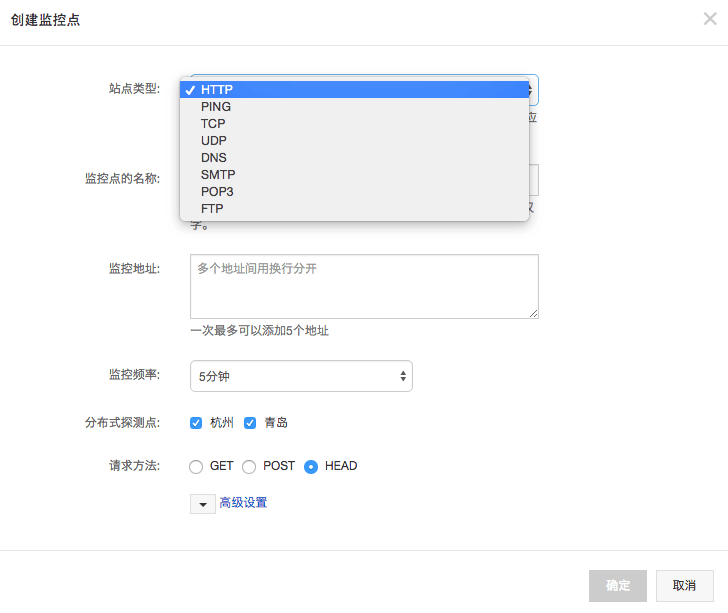This screenshot has height=613, width=728.
Task: Select the HEAD request method
Action: [x=311, y=467]
